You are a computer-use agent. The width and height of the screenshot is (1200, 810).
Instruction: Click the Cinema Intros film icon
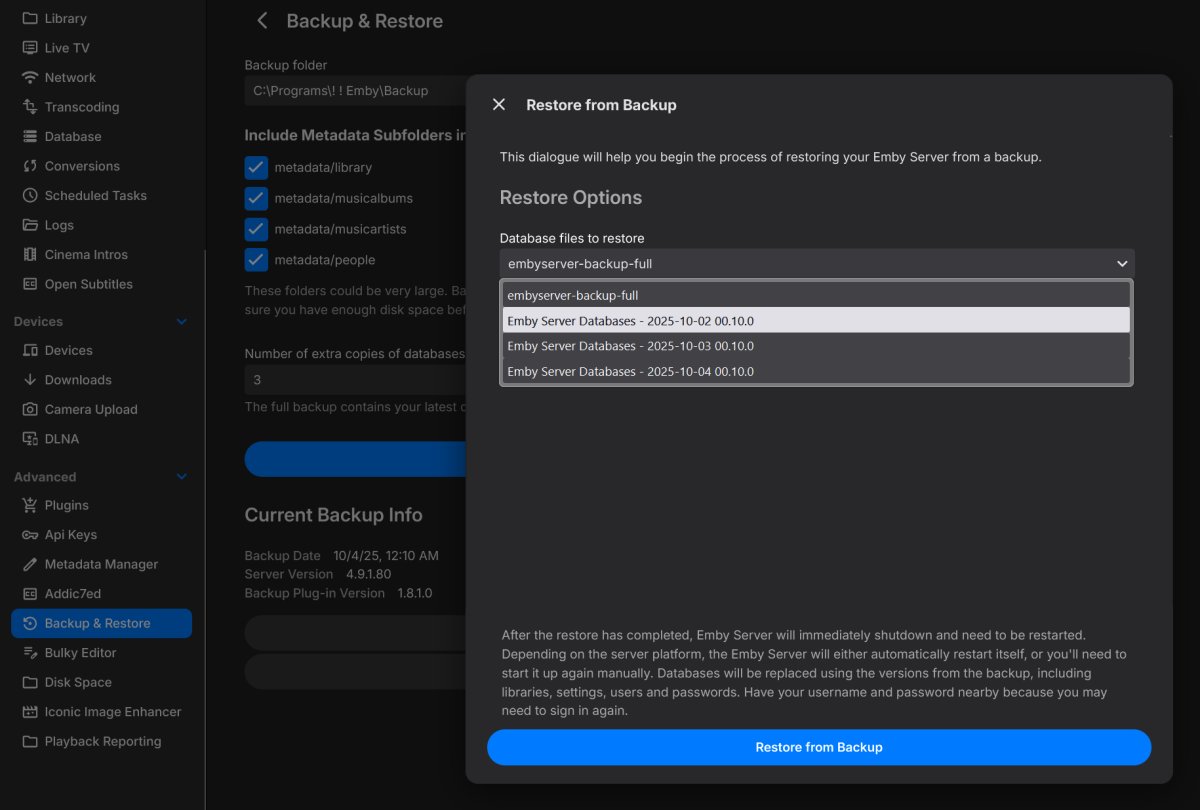[29, 255]
